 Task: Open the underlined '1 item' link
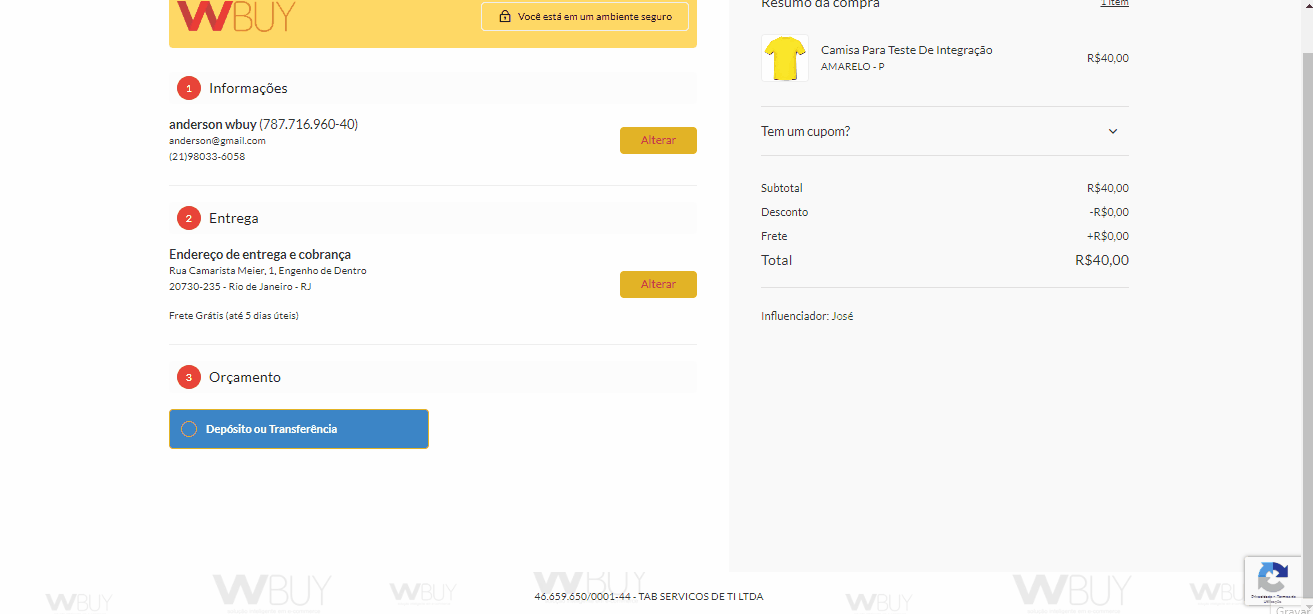point(1114,4)
